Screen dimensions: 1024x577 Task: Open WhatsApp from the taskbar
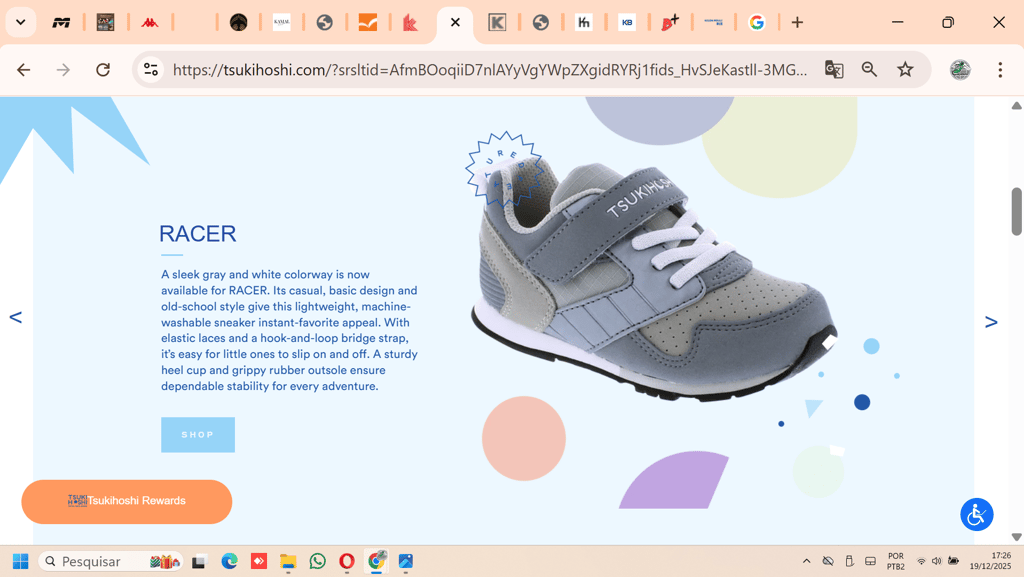click(317, 561)
